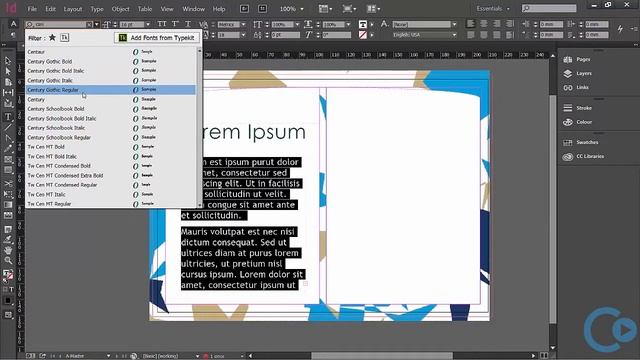
Task: Open the Type menu
Action: [x=97, y=9]
